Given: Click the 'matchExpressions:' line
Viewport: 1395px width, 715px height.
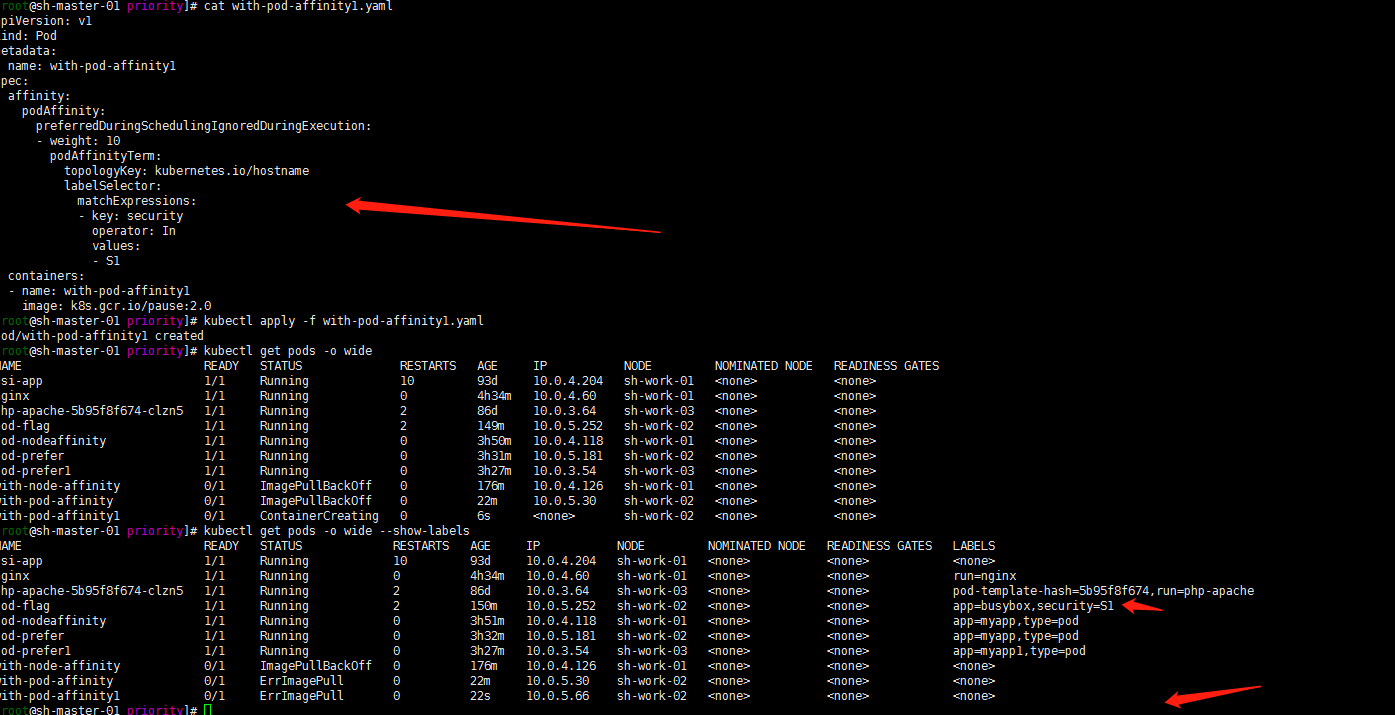Looking at the screenshot, I should (x=137, y=201).
